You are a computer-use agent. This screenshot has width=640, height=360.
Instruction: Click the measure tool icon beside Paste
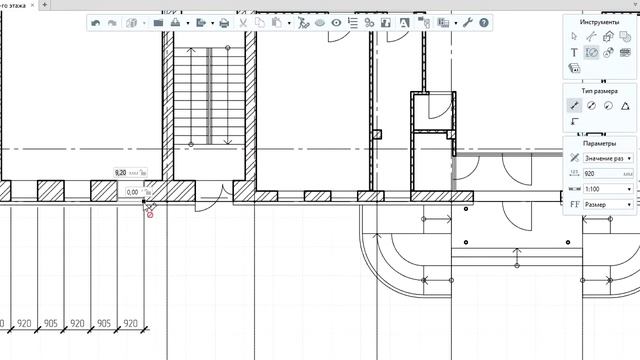[303, 23]
